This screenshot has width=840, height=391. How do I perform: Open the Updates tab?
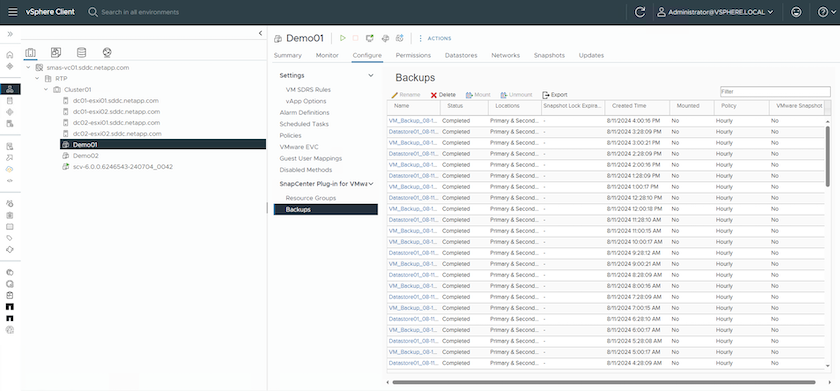pos(591,55)
